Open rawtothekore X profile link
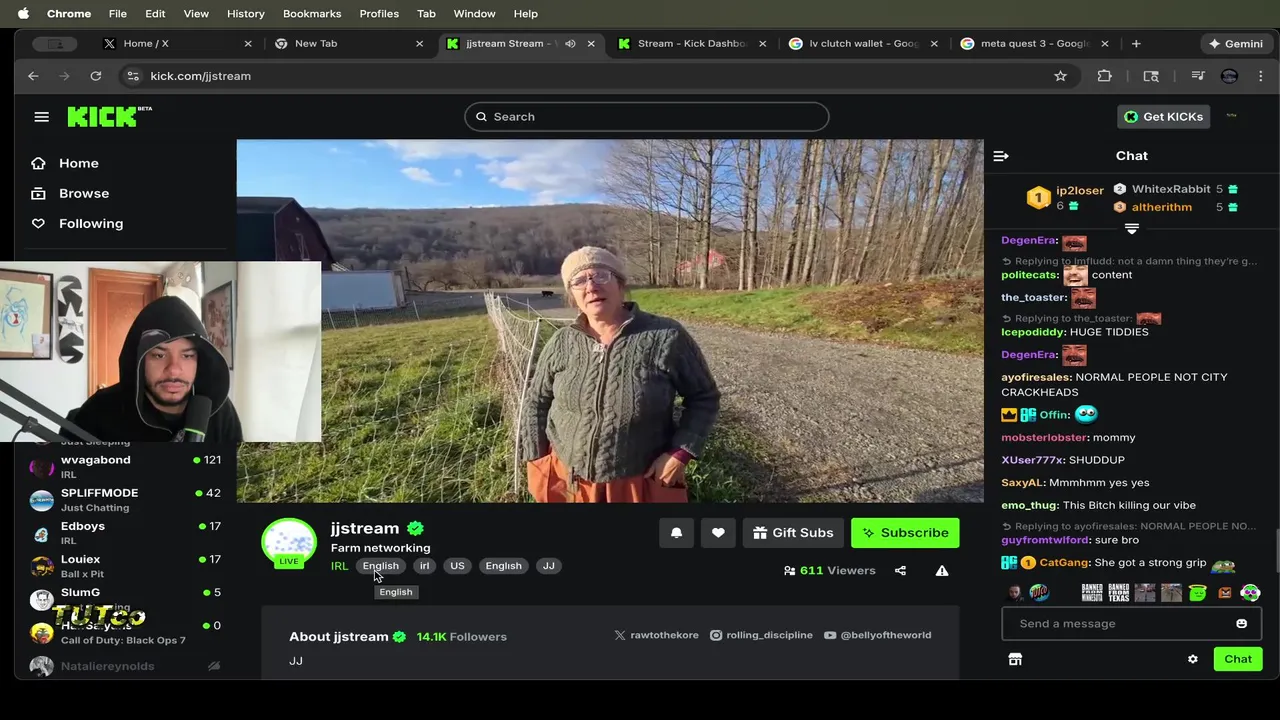 coord(656,635)
